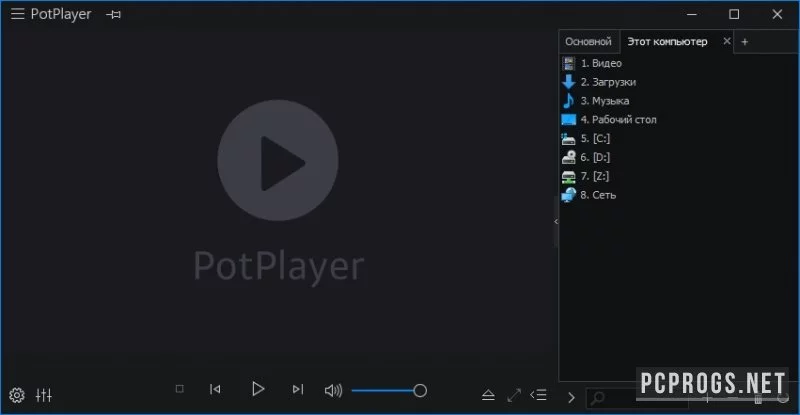
Task: Toggle the playlist panel list icon
Action: [x=538, y=395]
